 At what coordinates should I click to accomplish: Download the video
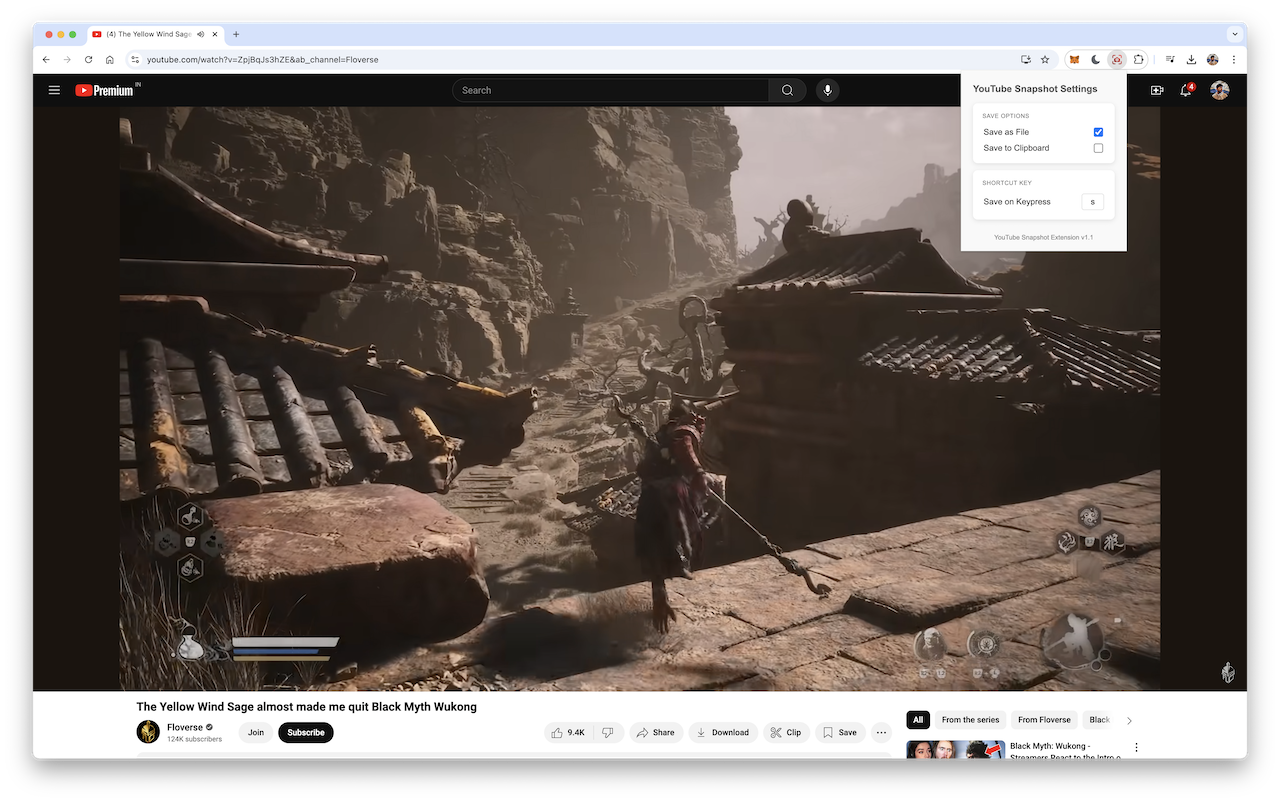[x=723, y=733]
